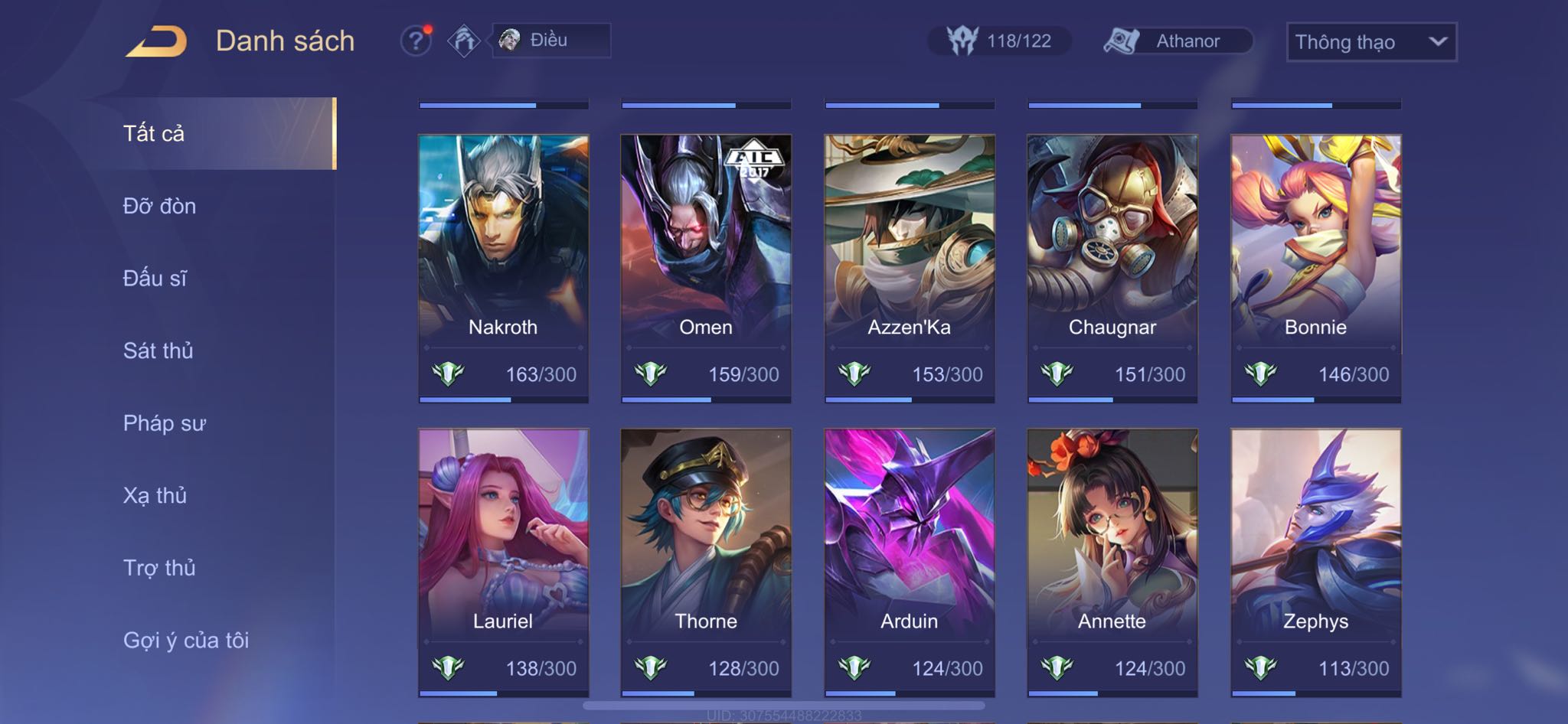Click the Điều player name field
The image size is (1568, 724).
(x=551, y=40)
